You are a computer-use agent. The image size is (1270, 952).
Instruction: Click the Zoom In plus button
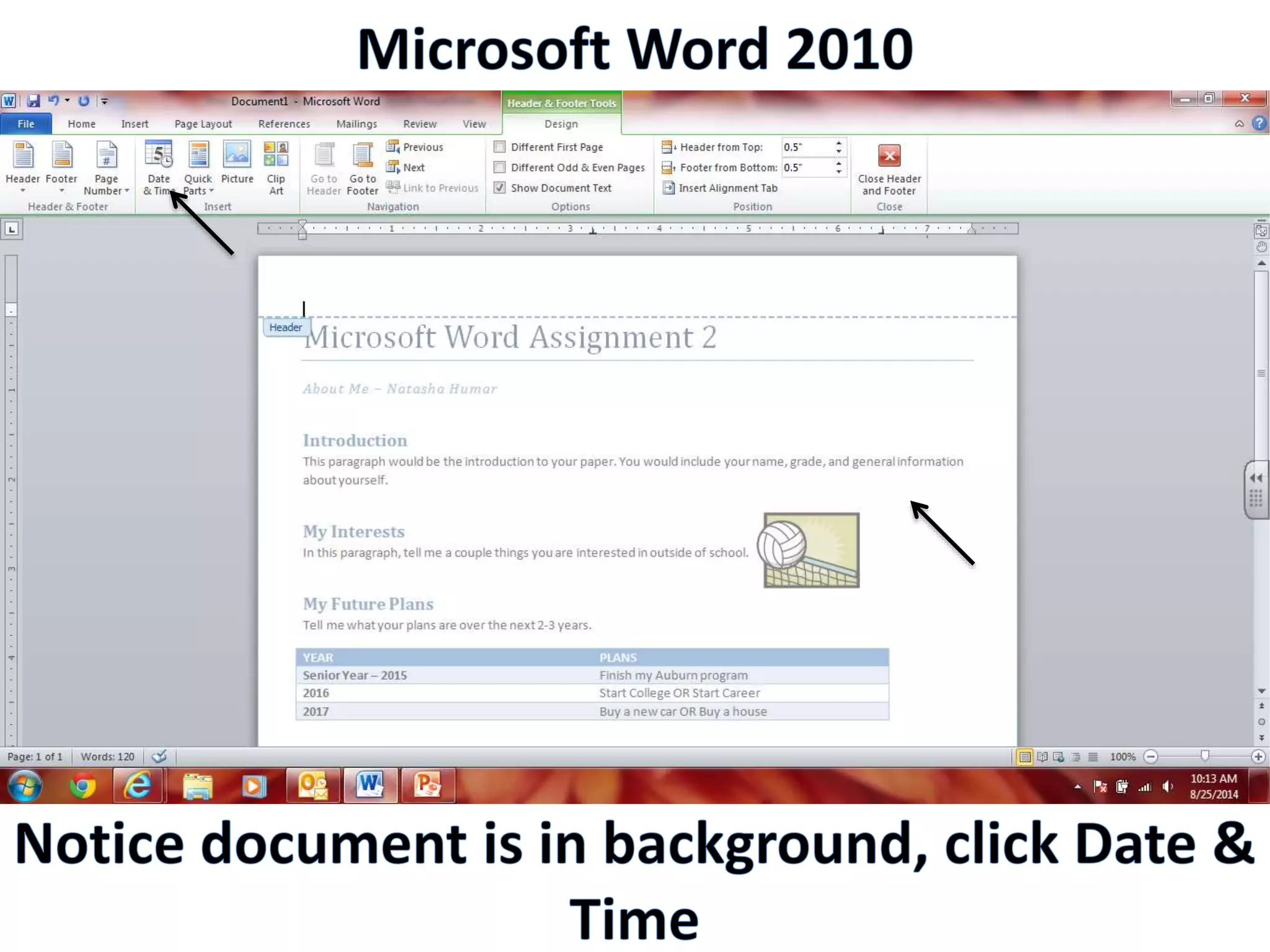pos(1258,757)
